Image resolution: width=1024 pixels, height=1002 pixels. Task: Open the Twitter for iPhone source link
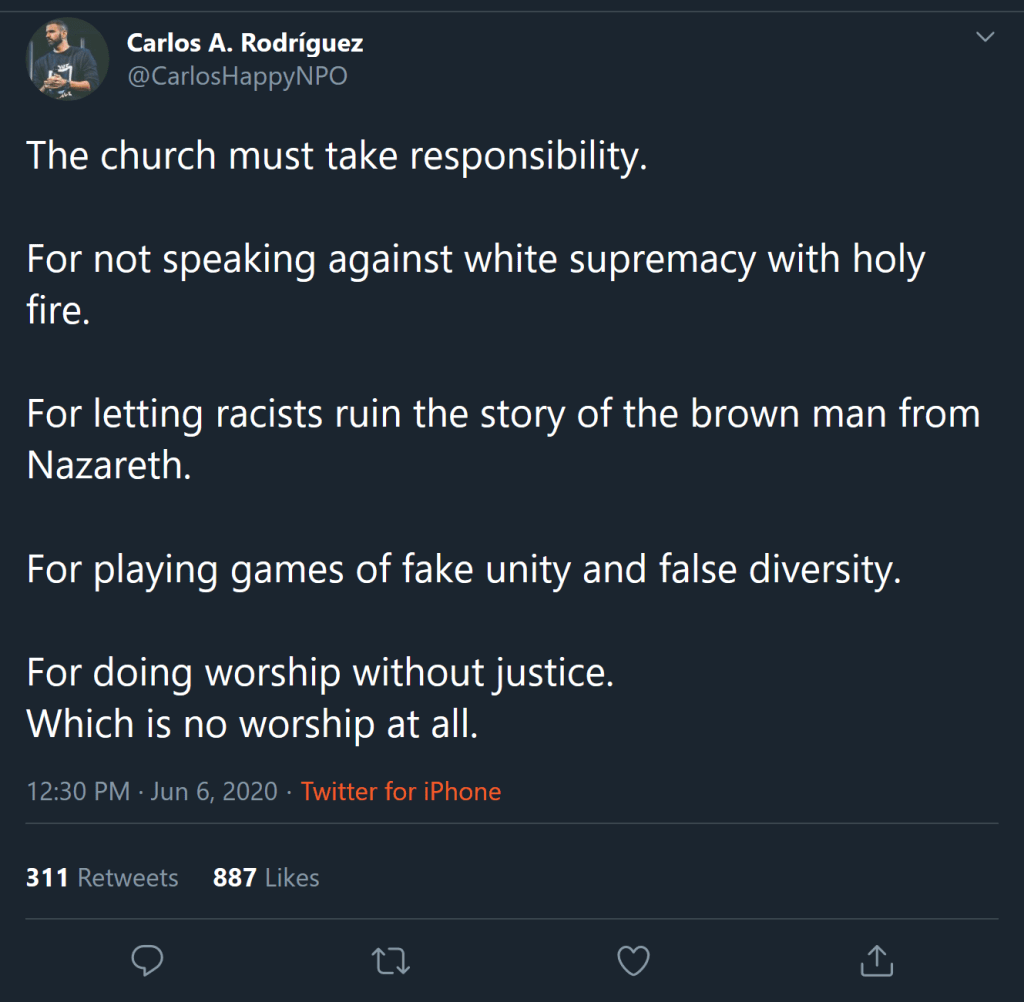point(400,792)
